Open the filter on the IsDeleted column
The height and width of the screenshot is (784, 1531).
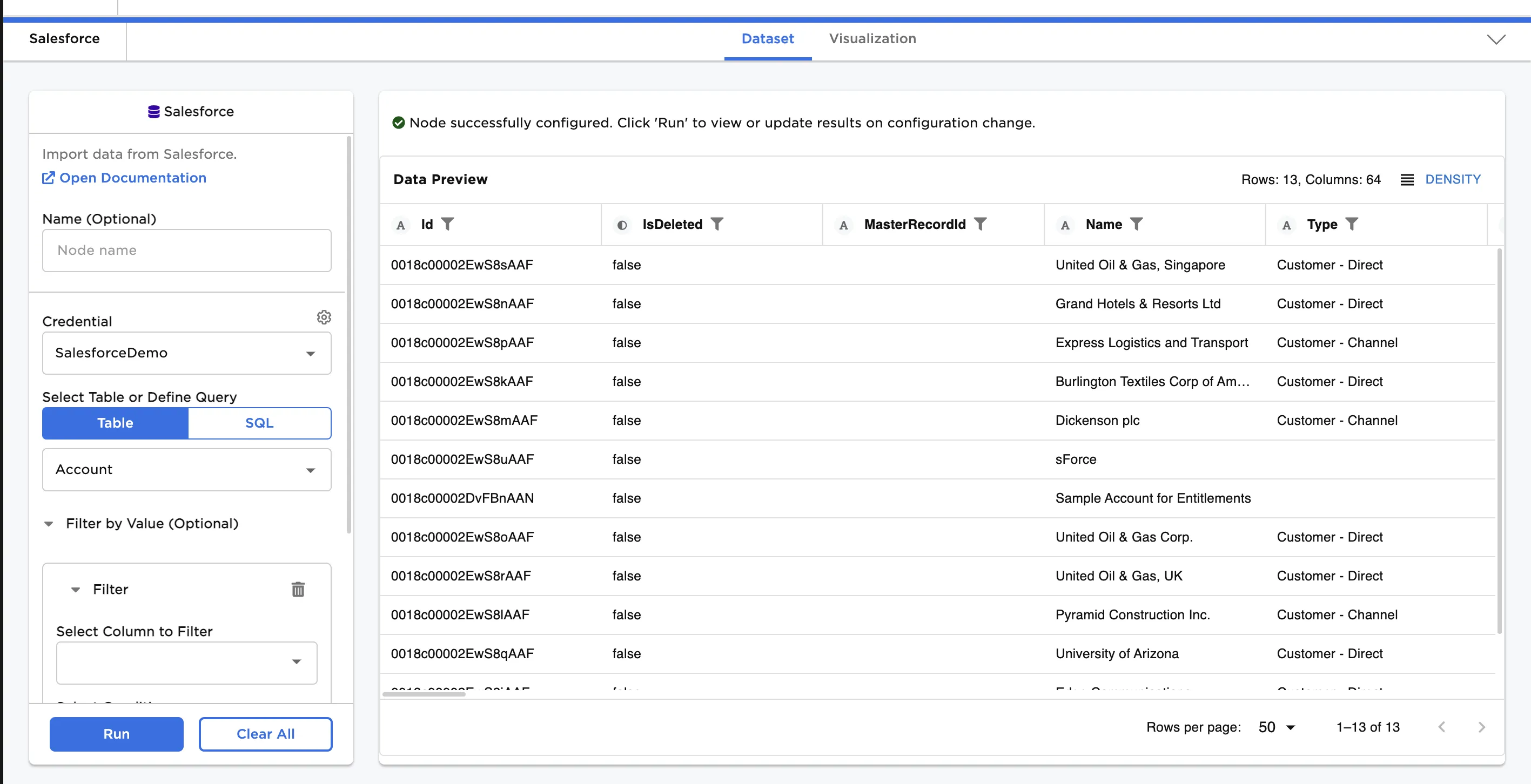(x=719, y=224)
